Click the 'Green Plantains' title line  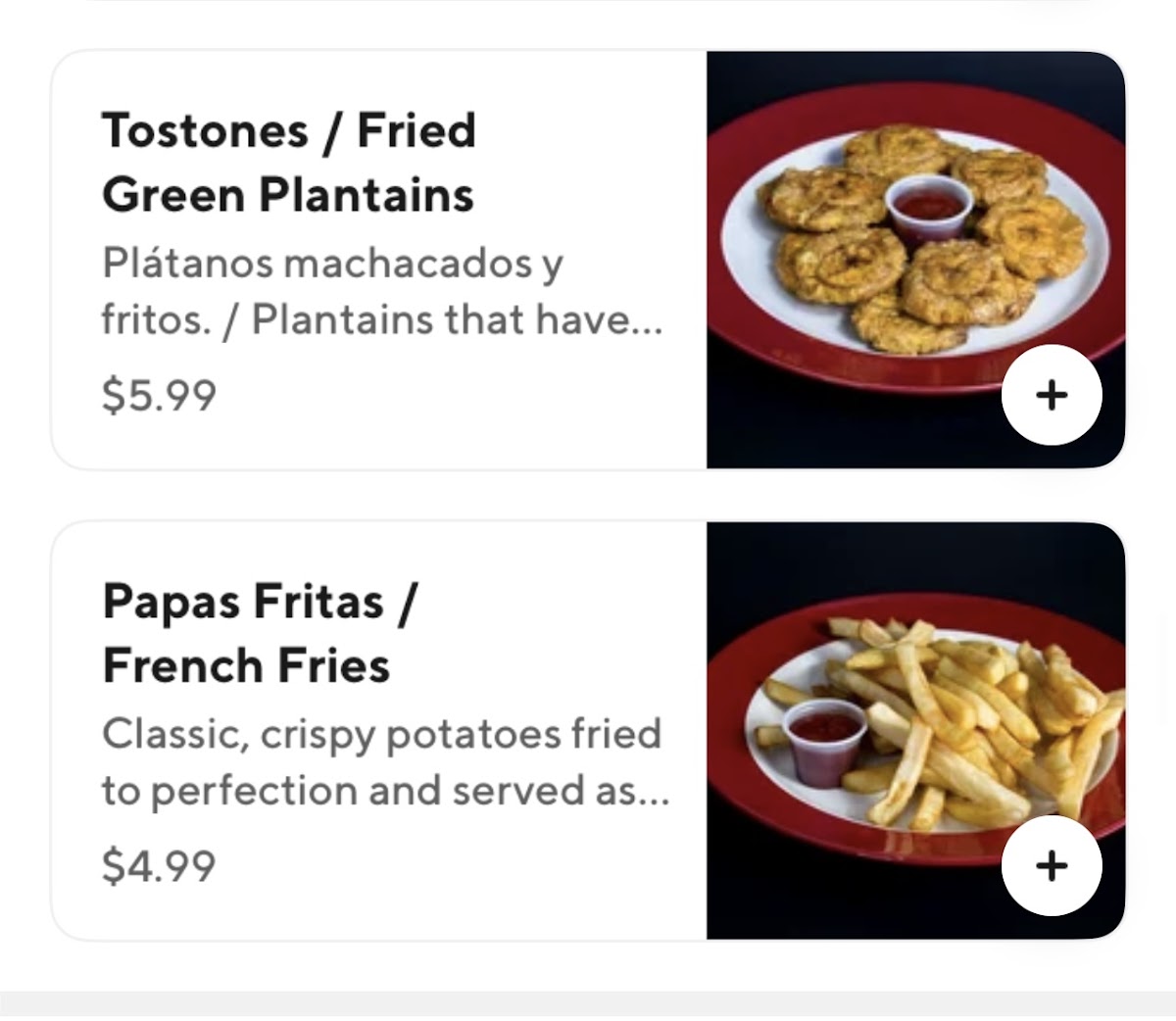[x=288, y=195]
